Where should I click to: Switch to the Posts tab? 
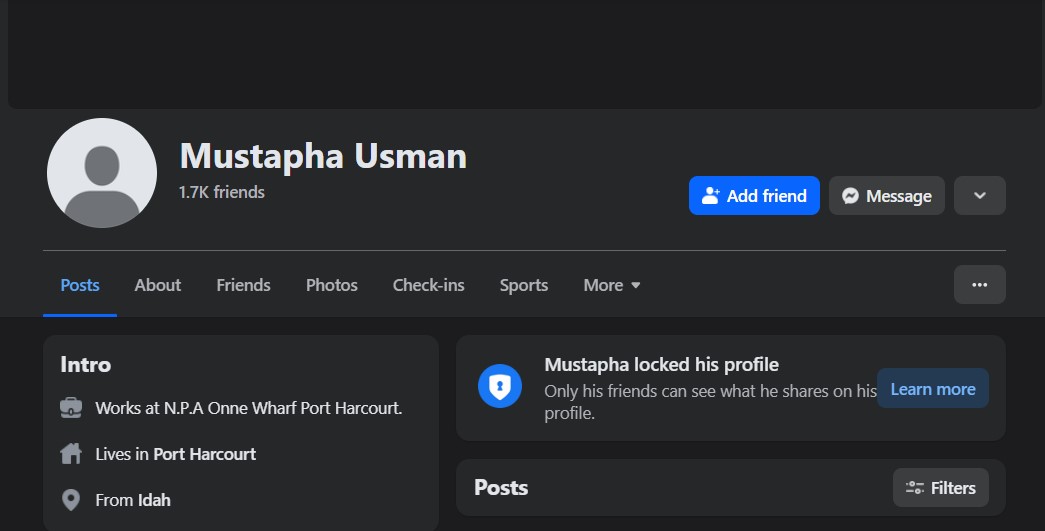(80, 285)
